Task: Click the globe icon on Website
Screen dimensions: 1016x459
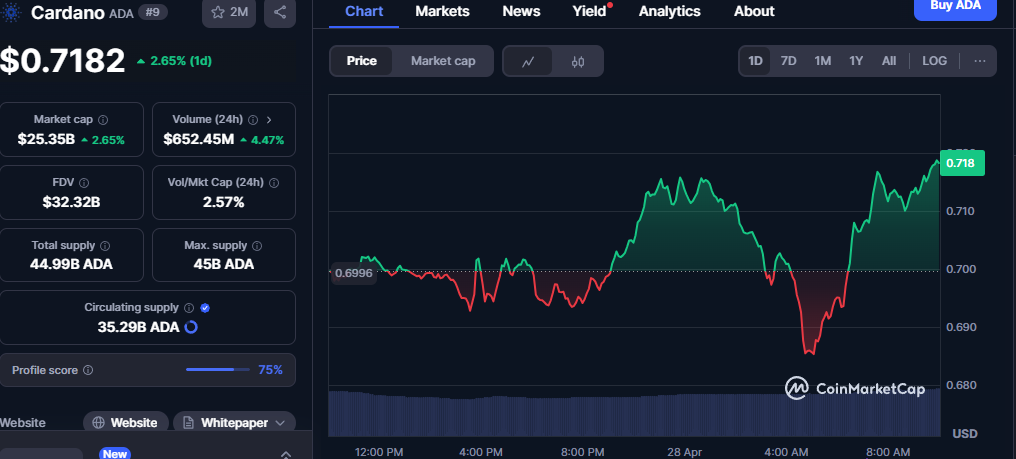Action: (x=98, y=423)
